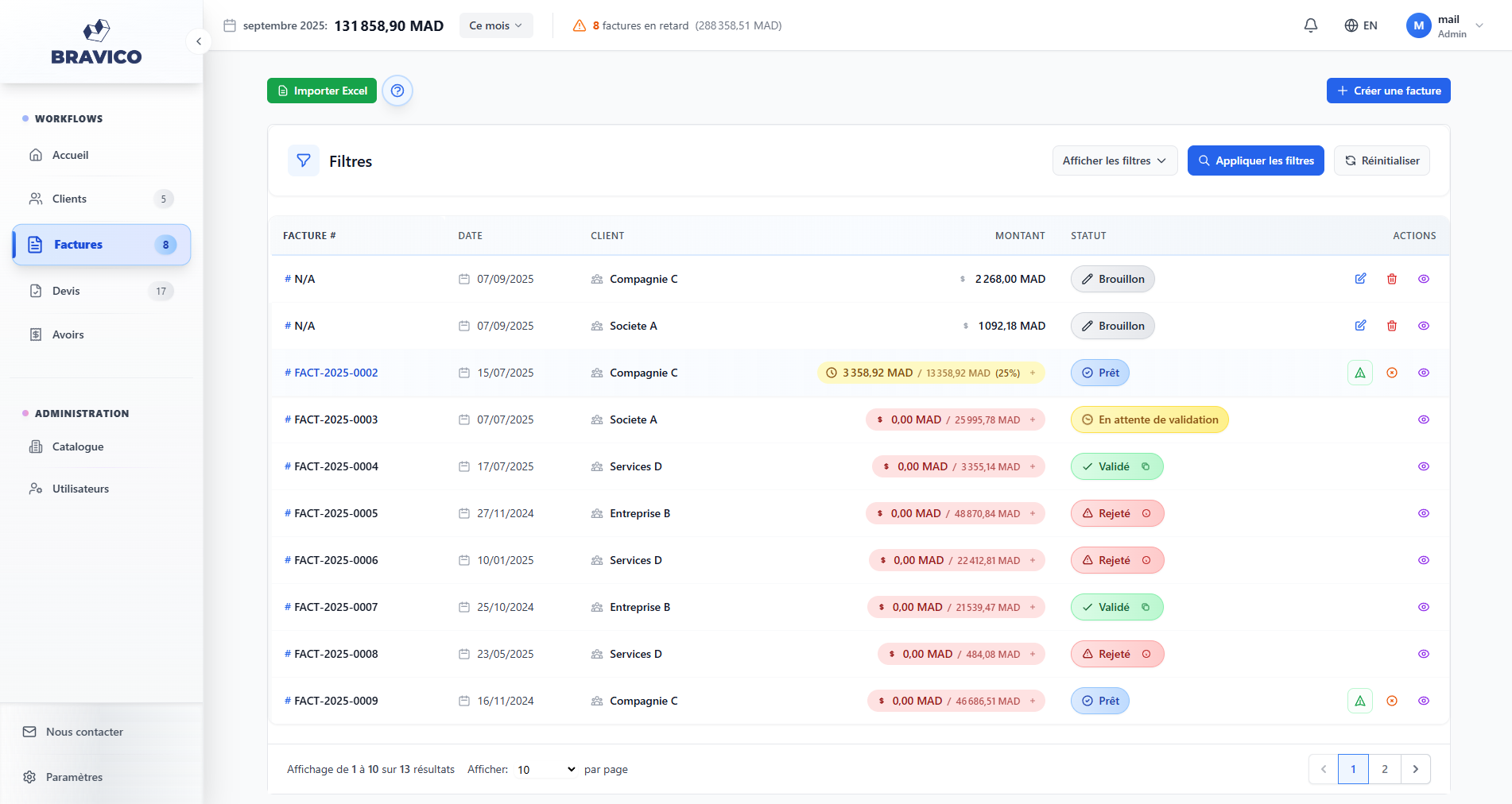Click the Brouillon status on Societe A row

pyautogui.click(x=1113, y=326)
